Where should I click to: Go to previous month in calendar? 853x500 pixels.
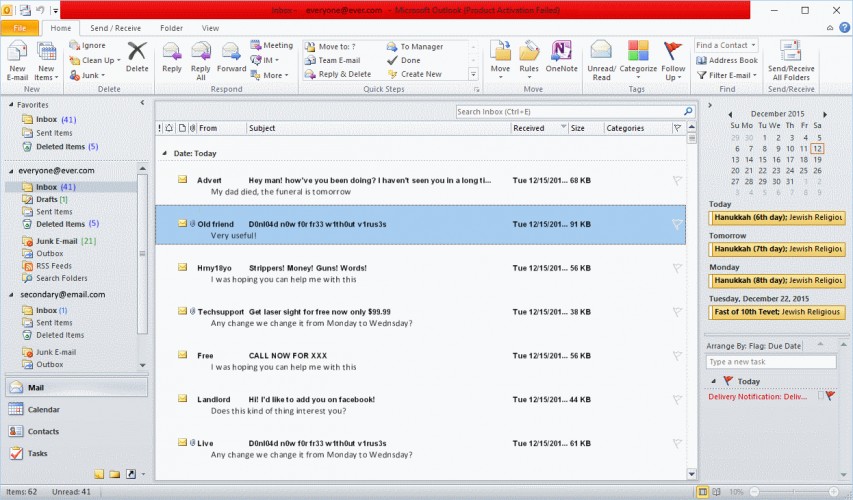click(730, 114)
